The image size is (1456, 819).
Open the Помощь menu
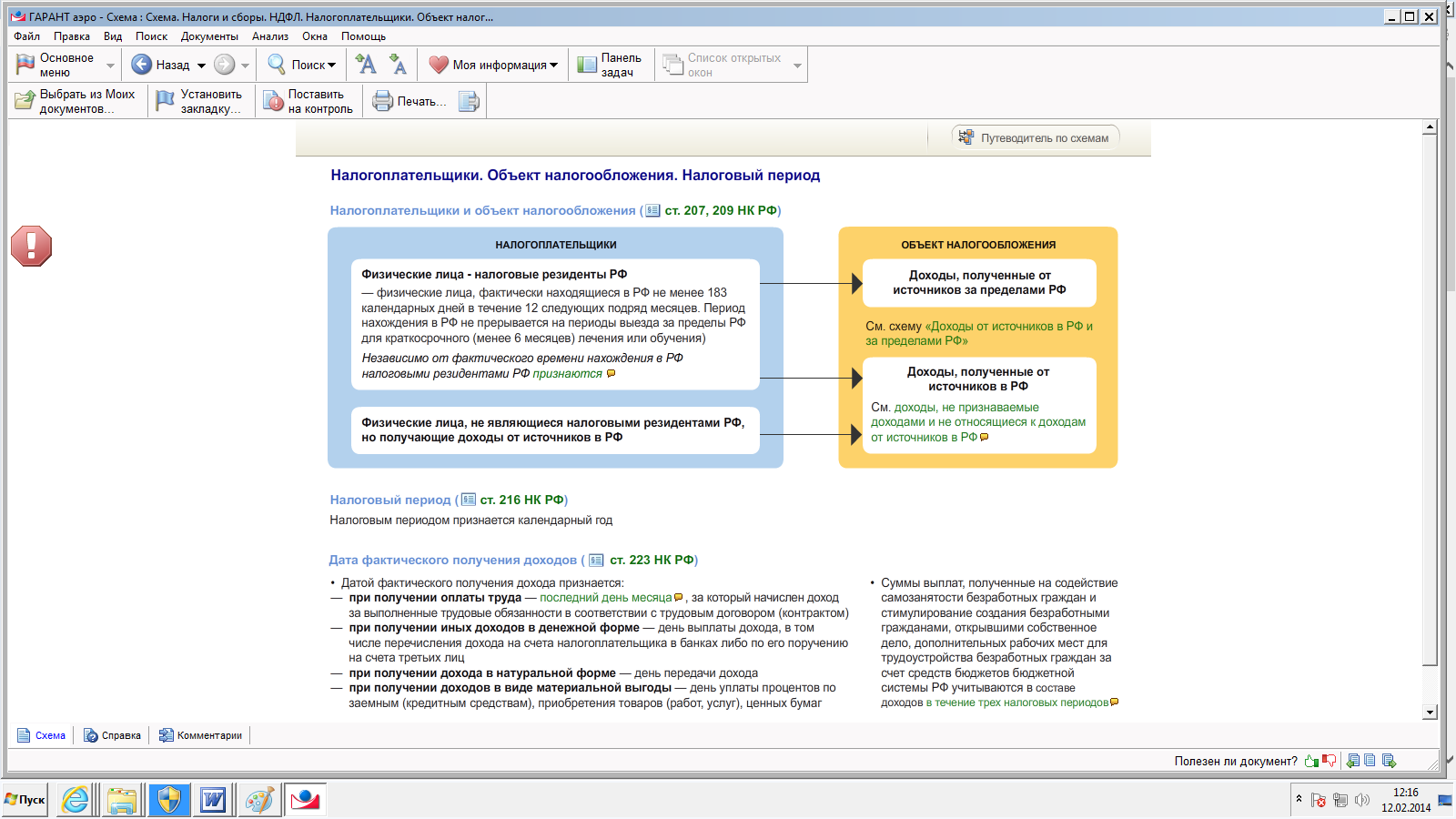coord(363,36)
